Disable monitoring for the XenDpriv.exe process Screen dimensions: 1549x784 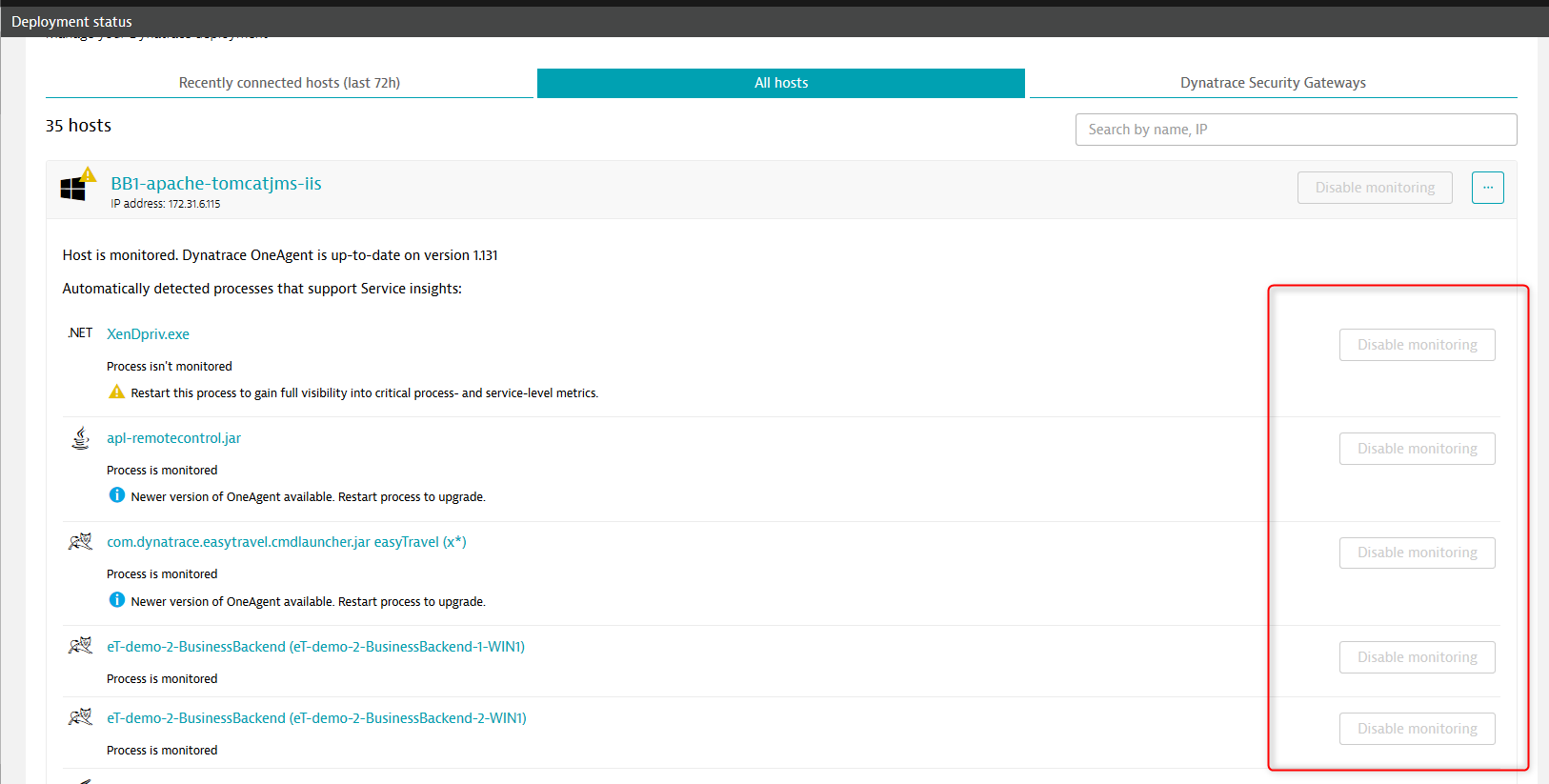click(x=1417, y=345)
